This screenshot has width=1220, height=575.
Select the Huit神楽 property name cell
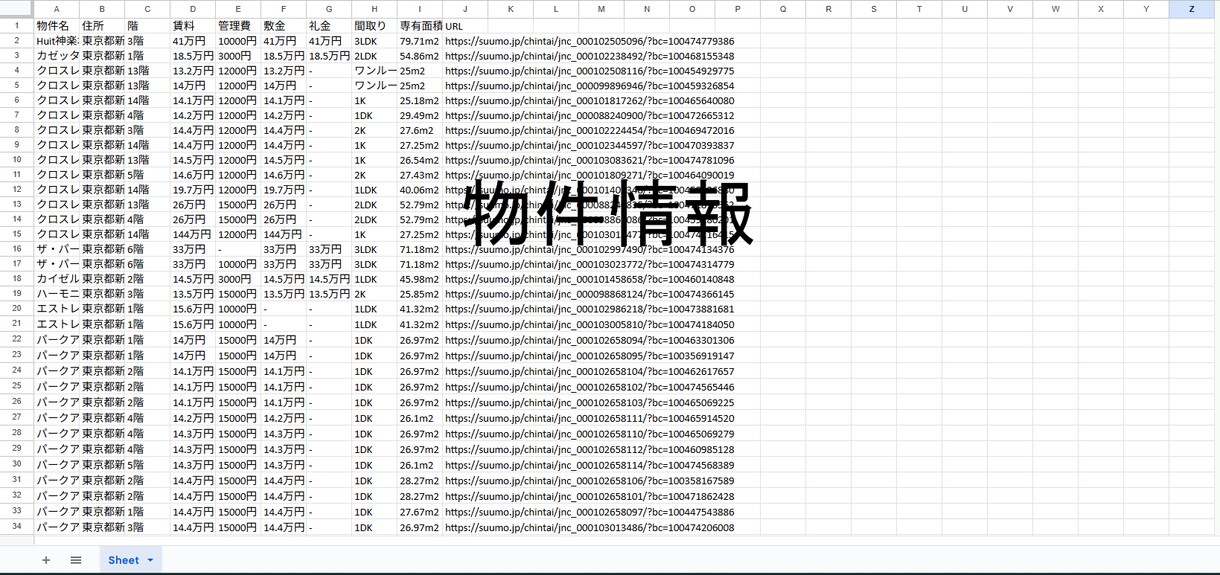[56, 41]
